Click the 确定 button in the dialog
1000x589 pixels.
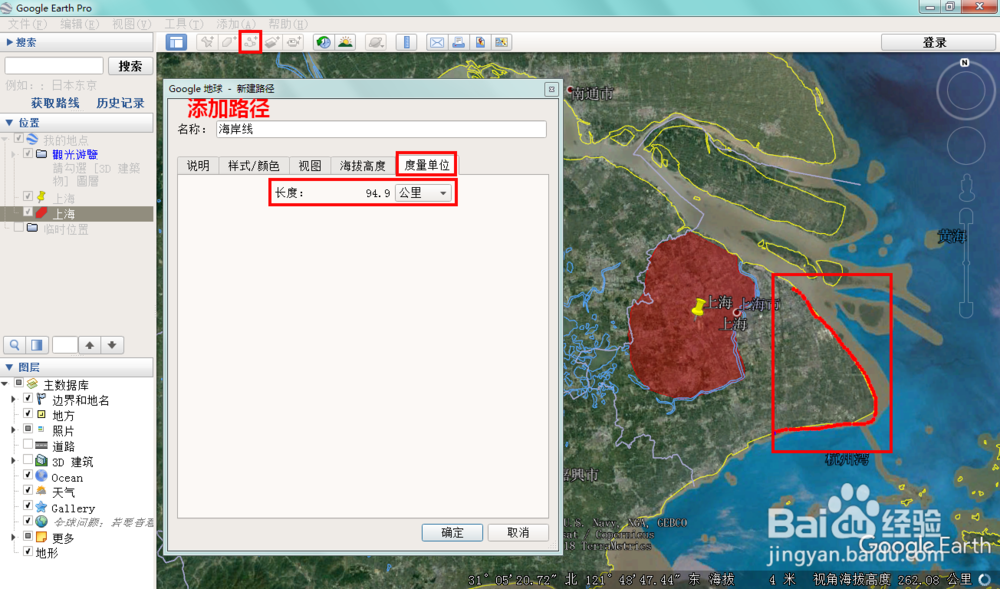(452, 532)
